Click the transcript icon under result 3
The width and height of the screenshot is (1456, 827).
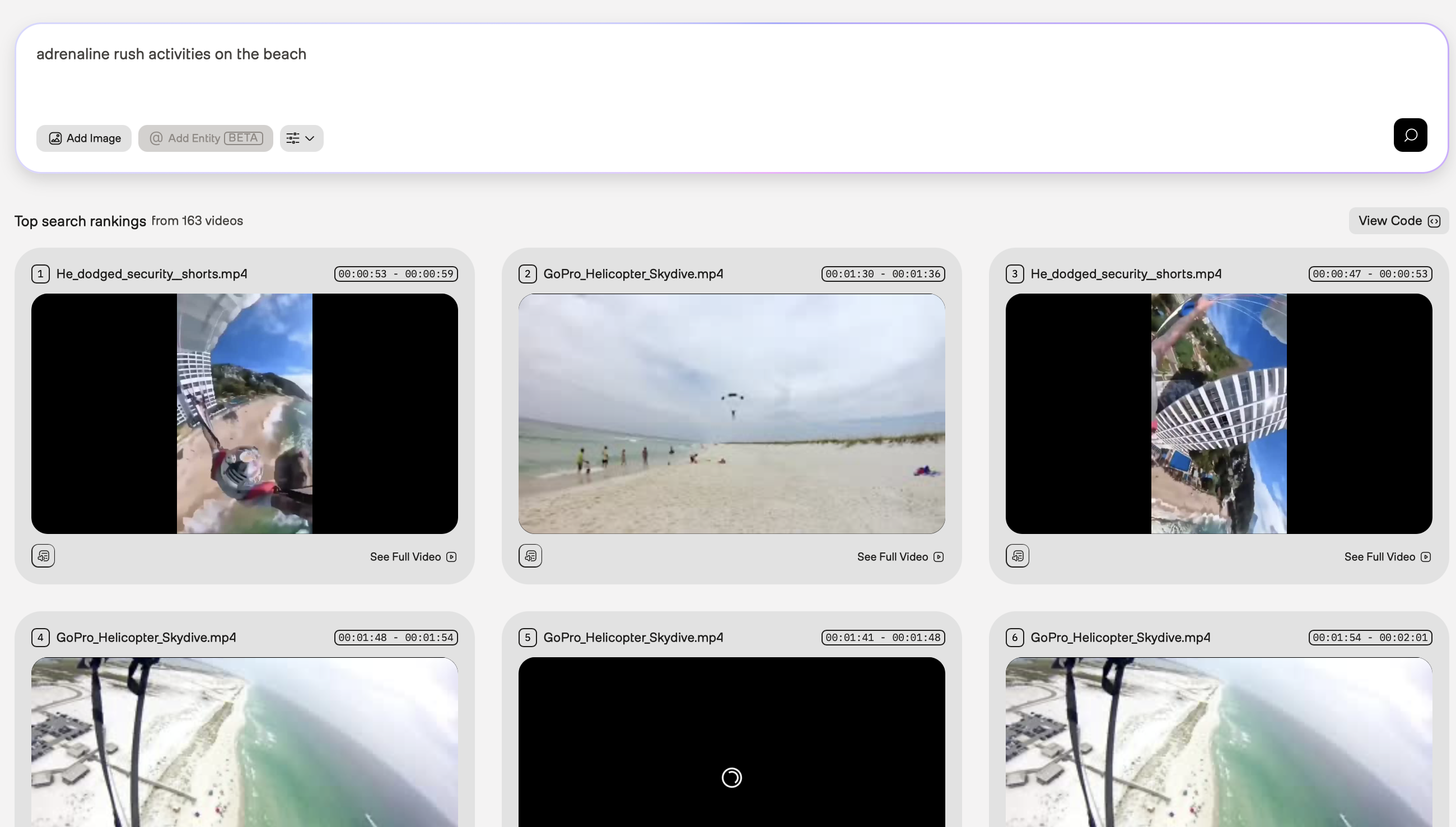coord(1017,556)
